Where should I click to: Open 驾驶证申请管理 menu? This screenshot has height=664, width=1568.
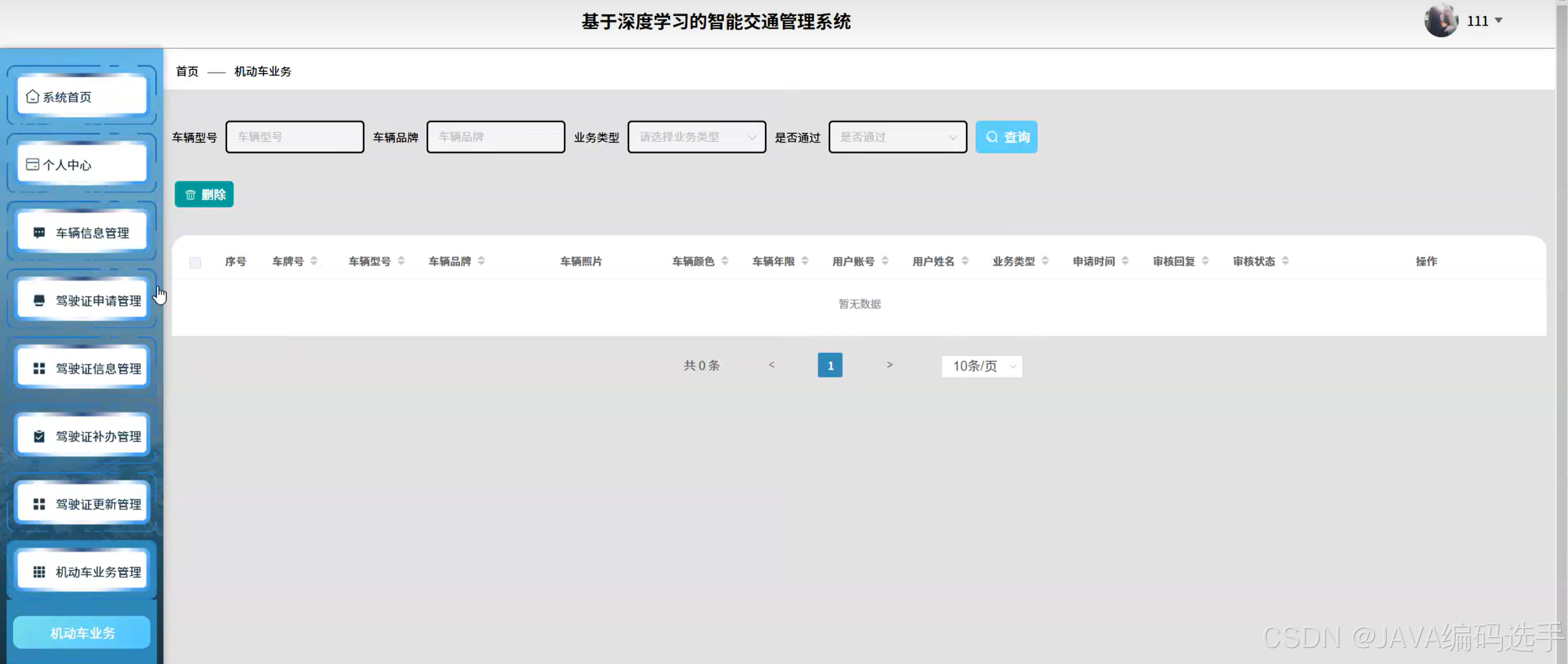pos(81,300)
